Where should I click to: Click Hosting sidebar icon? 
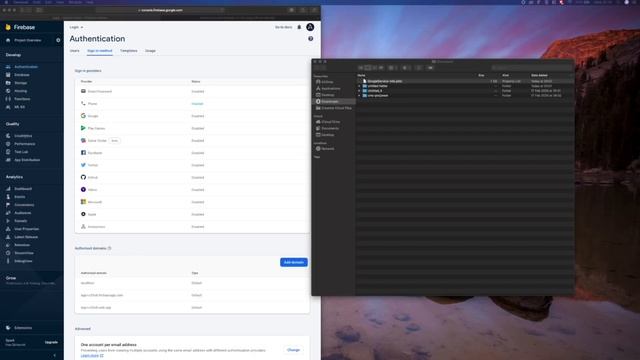[x=8, y=91]
